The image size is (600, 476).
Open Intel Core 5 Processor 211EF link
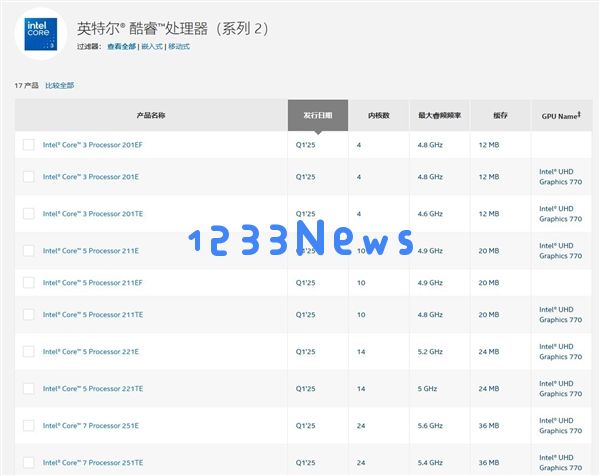click(93, 282)
